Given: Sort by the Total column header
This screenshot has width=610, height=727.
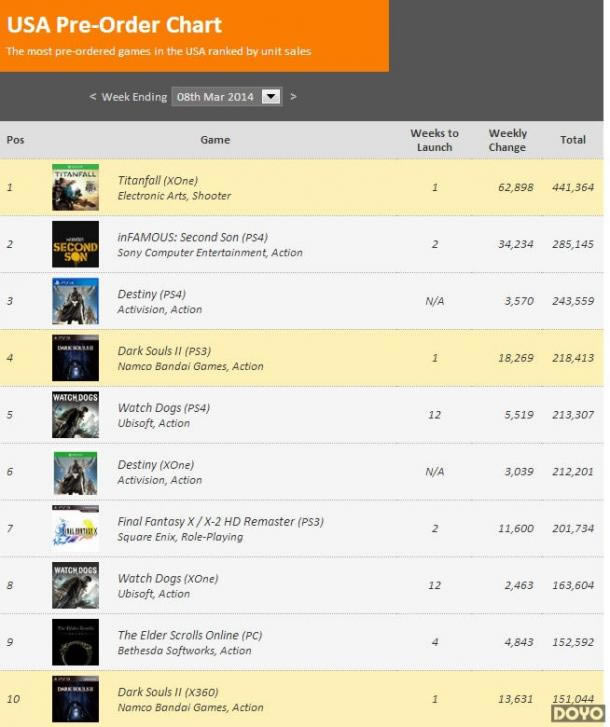Looking at the screenshot, I should click(573, 140).
